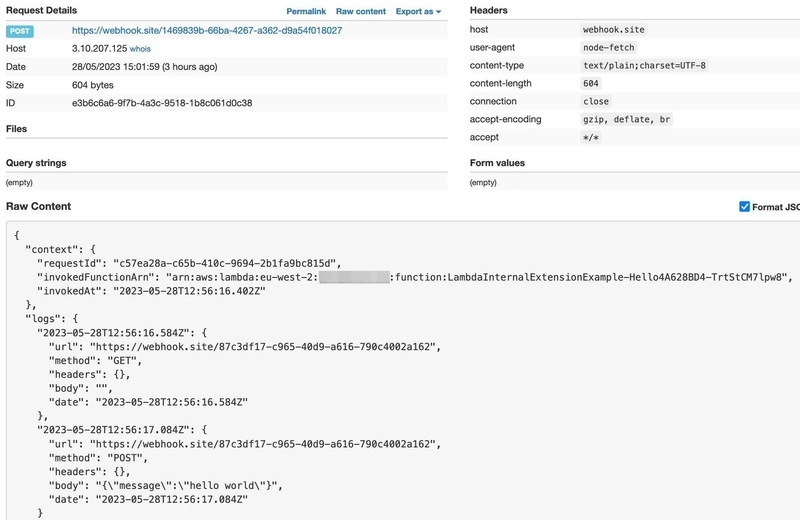Toggle the Format JSON checkbox

pyautogui.click(x=744, y=207)
